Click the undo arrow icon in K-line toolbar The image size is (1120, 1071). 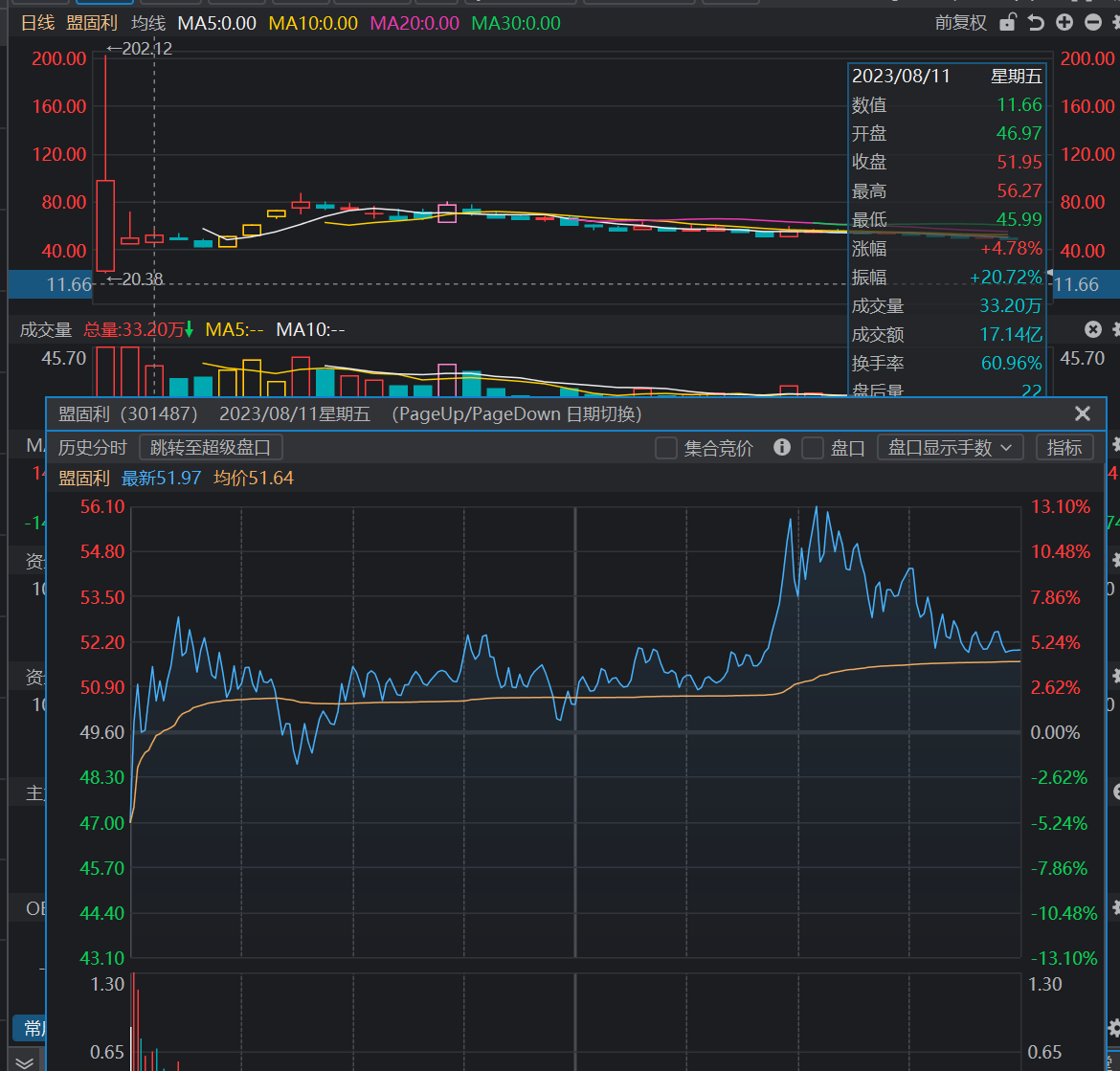click(1036, 22)
